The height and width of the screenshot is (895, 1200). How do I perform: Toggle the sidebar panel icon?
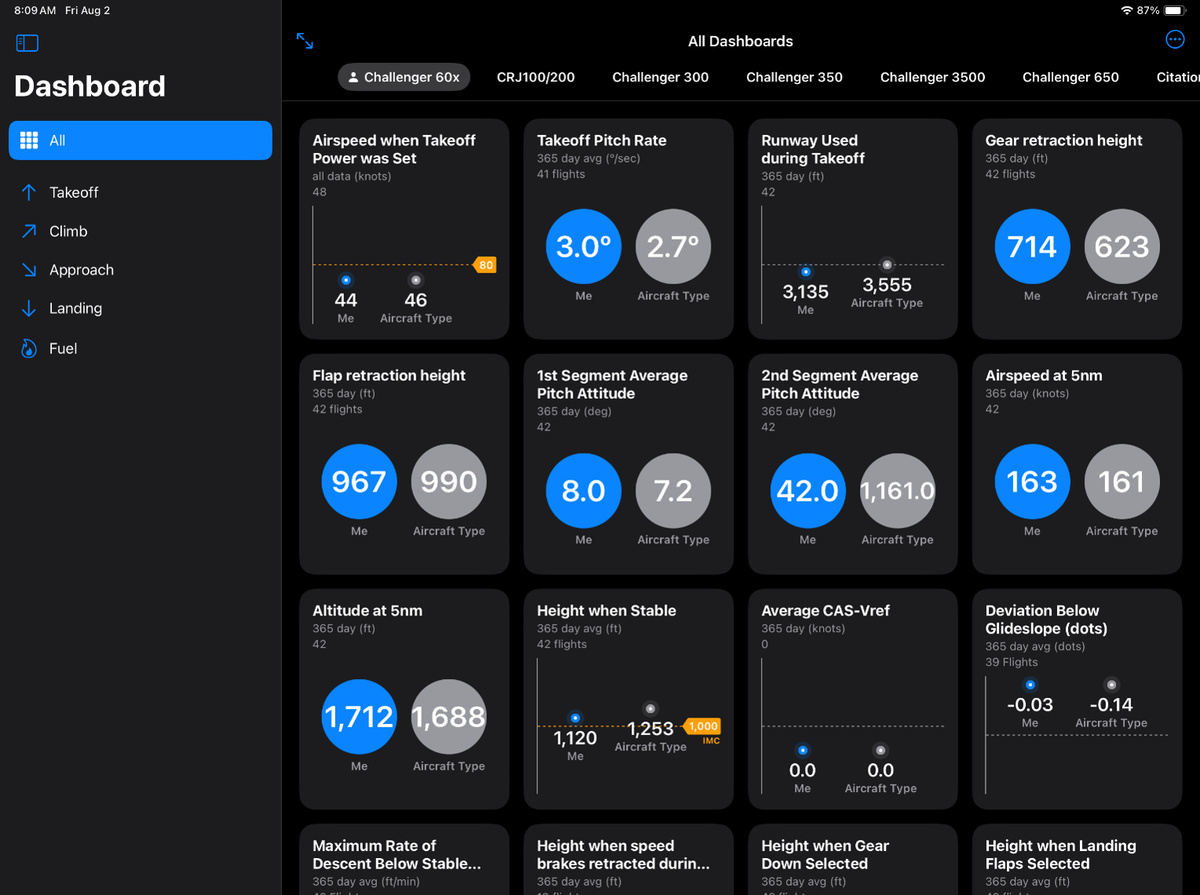(x=27, y=43)
